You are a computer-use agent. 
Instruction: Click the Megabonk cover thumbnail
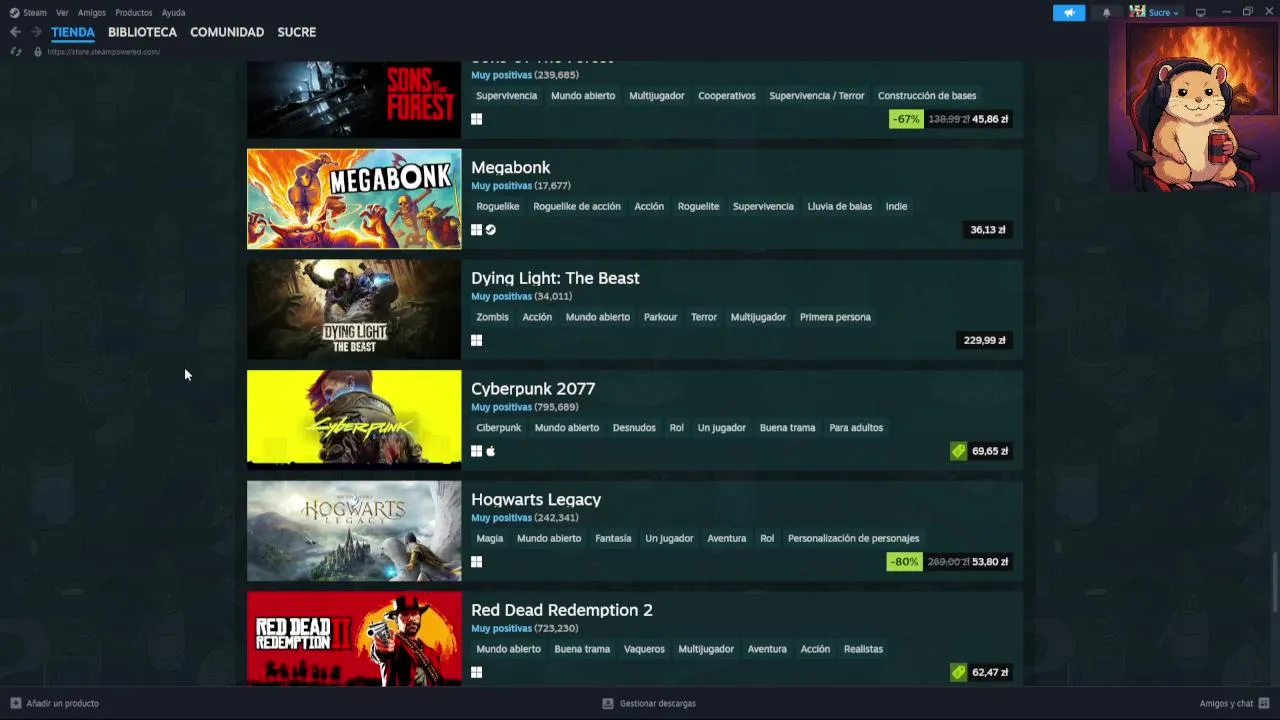click(x=354, y=199)
